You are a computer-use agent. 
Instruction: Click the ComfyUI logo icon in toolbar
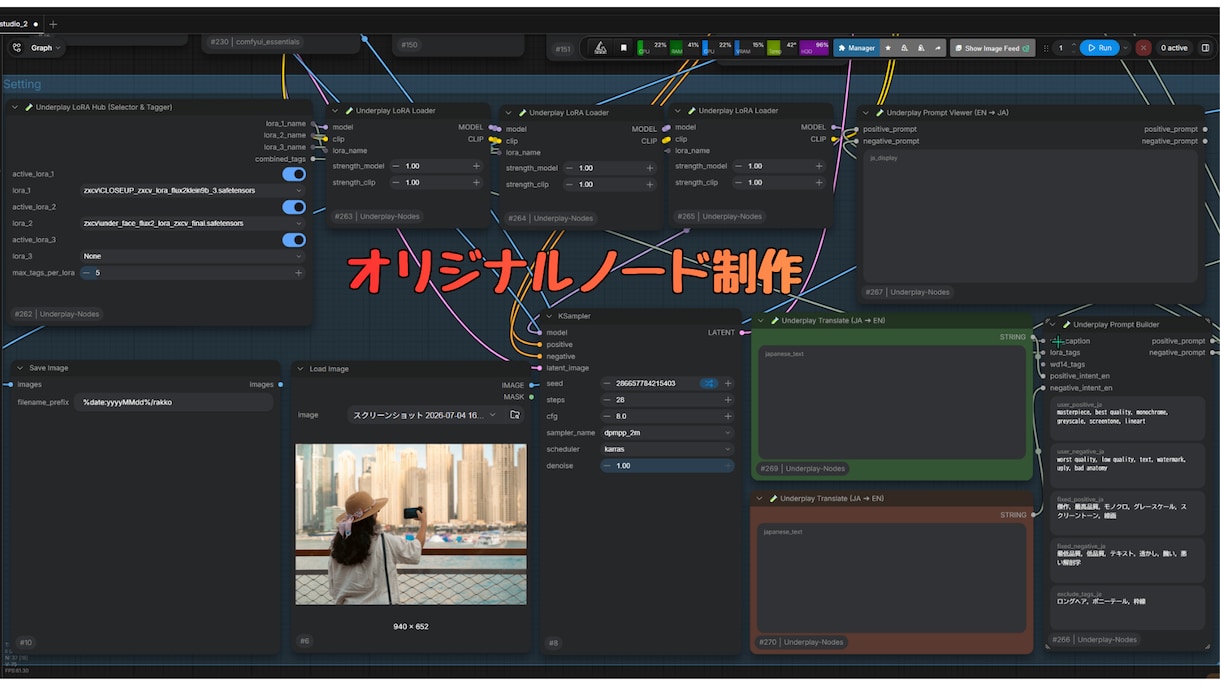(x=600, y=48)
